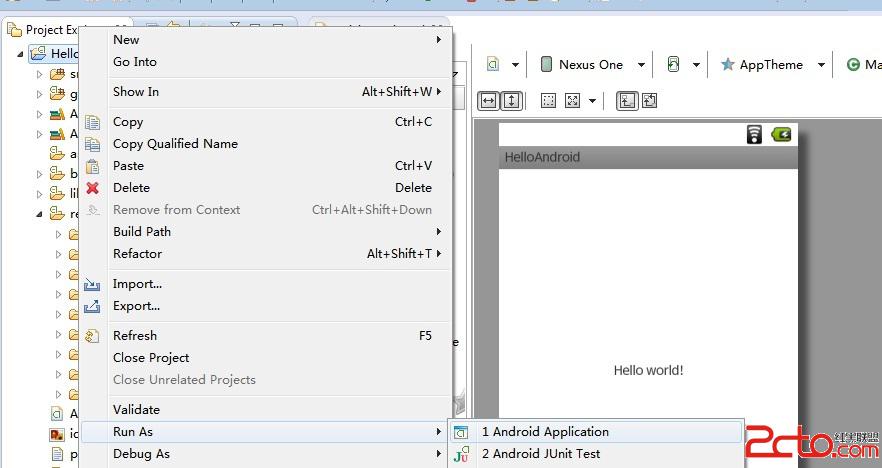The width and height of the screenshot is (882, 468).
Task: Open the dropdown arrow after expand-arrows icon
Action: click(592, 101)
